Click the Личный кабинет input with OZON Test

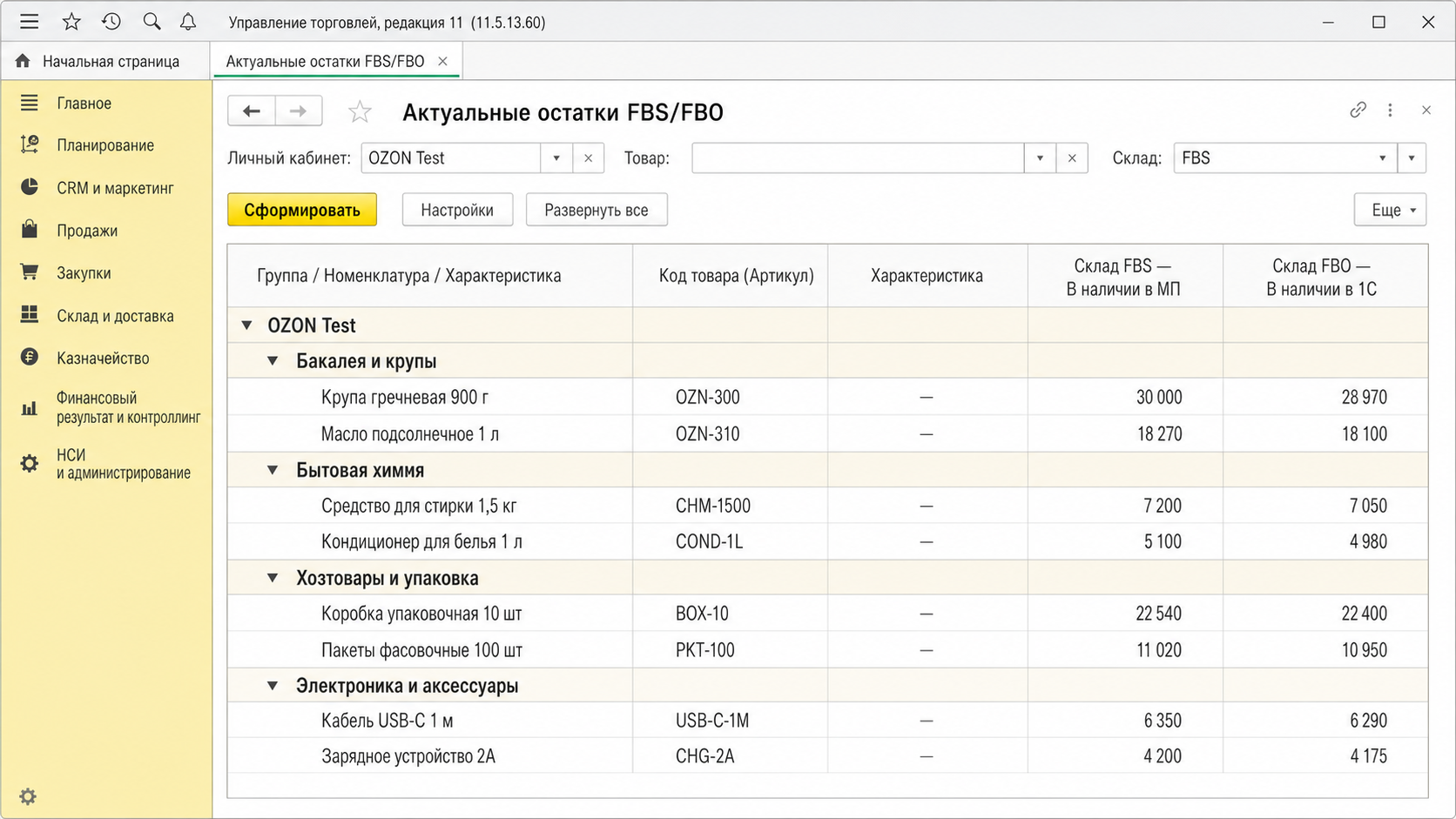point(451,158)
